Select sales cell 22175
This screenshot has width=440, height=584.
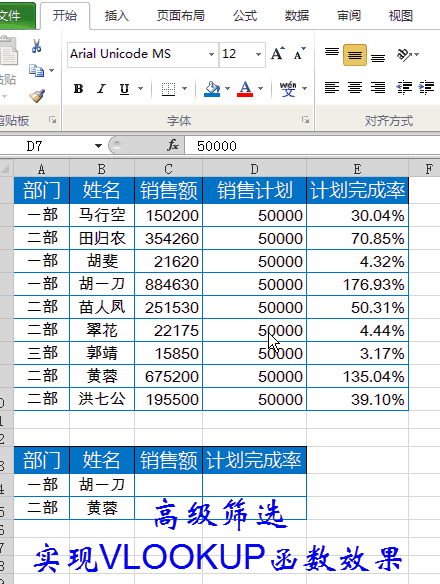click(168, 330)
